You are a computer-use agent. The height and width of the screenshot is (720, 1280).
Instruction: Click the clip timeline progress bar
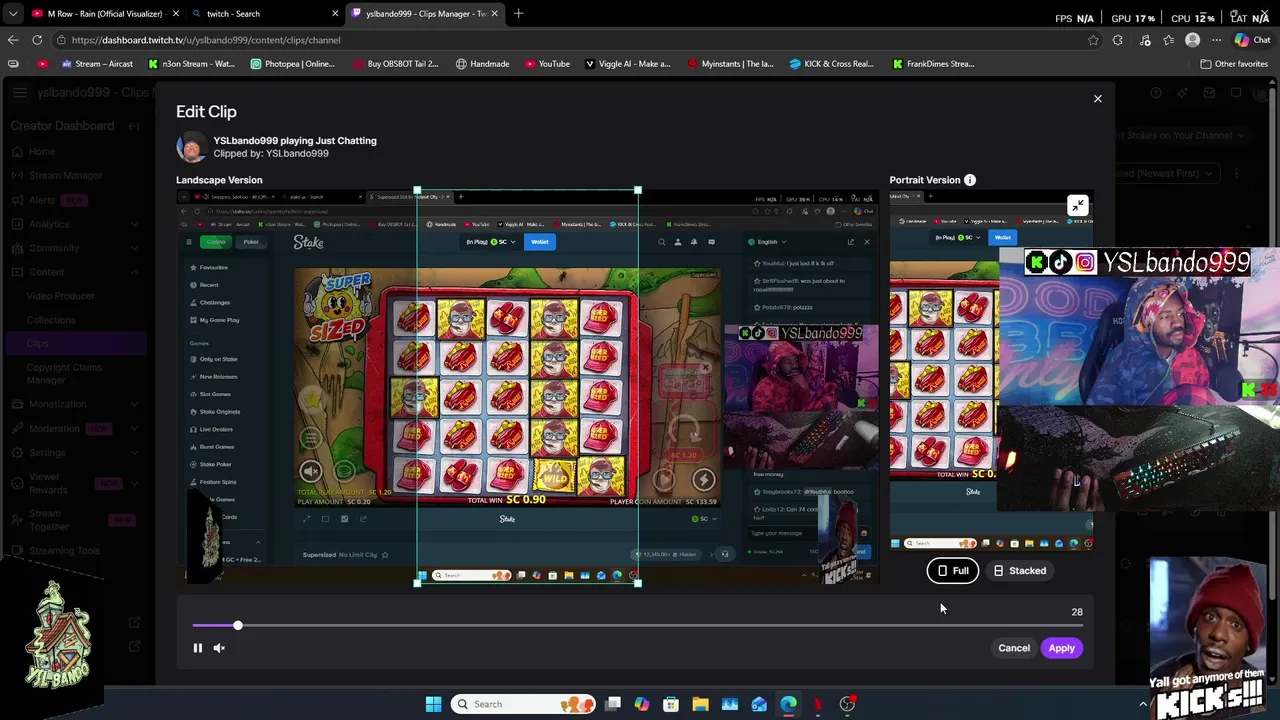point(637,625)
